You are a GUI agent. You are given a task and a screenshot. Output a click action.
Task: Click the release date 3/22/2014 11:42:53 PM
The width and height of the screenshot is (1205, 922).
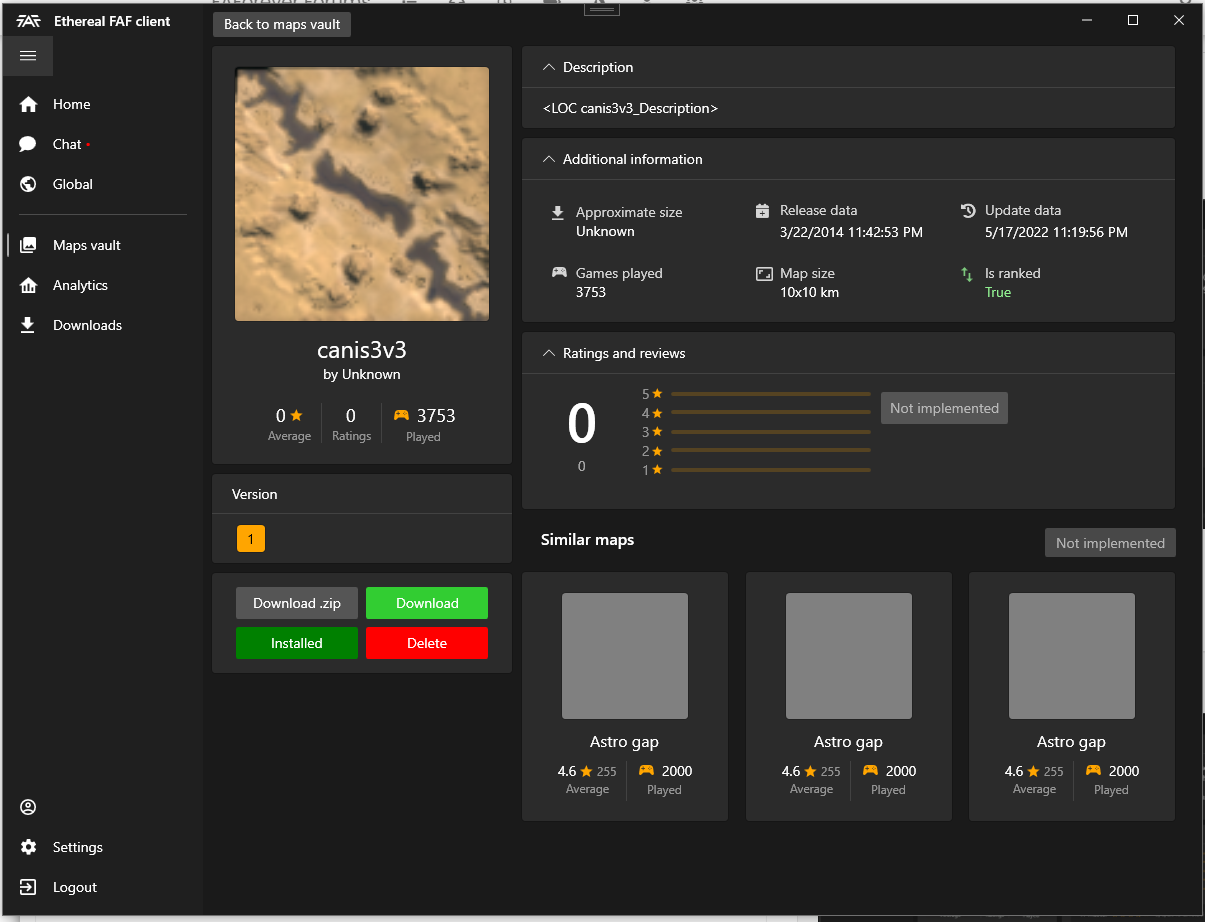[x=851, y=232]
